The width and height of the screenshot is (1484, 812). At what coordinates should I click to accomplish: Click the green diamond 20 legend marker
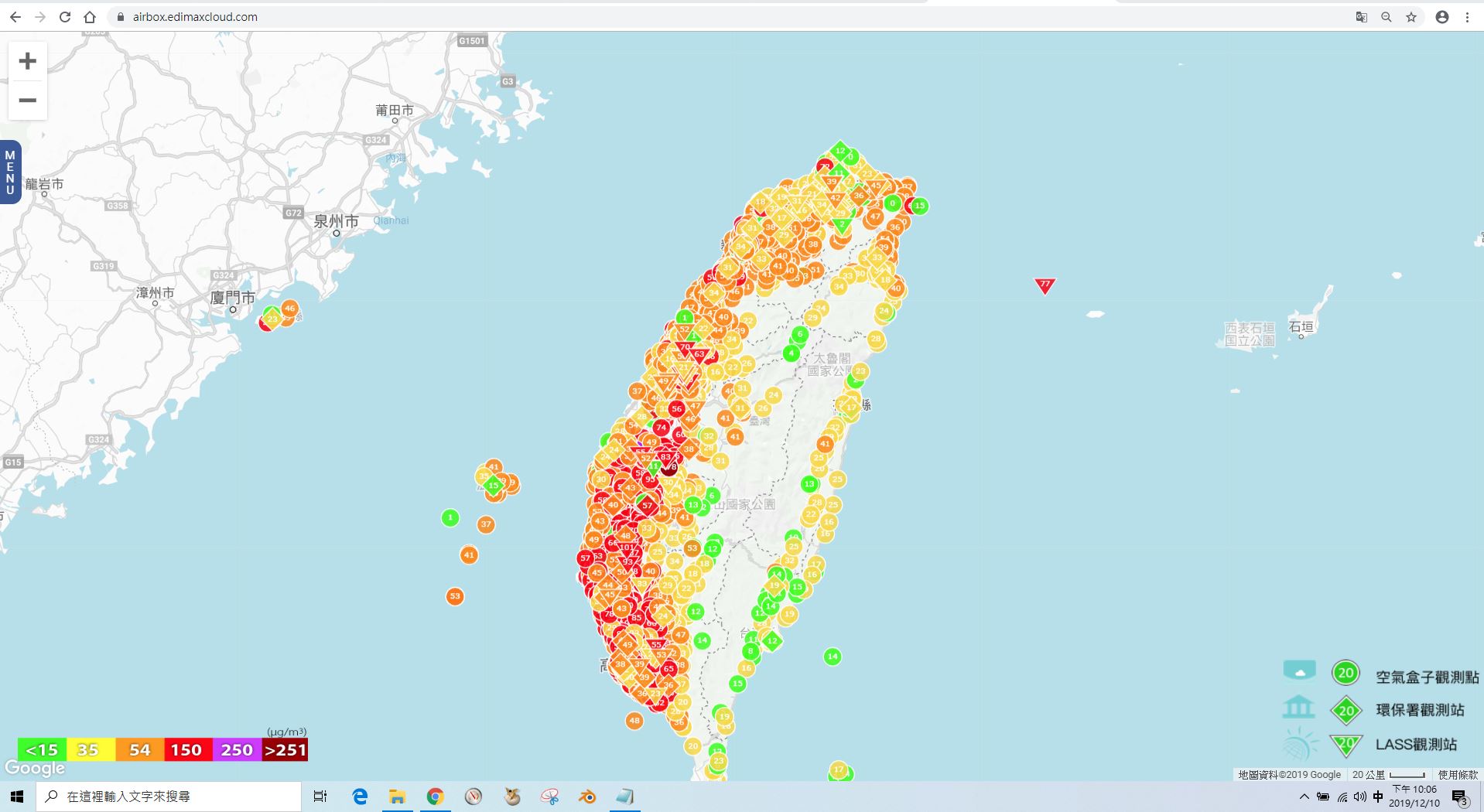pyautogui.click(x=1346, y=710)
